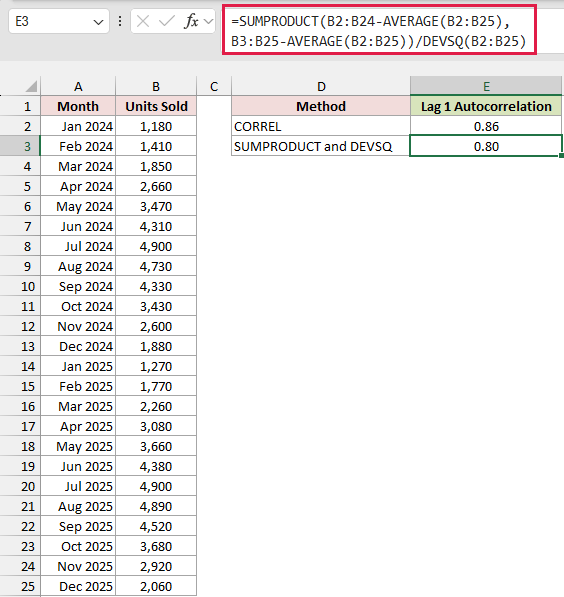This screenshot has height=597, width=564.
Task: Select the units cell 3,430
Action: (x=156, y=306)
